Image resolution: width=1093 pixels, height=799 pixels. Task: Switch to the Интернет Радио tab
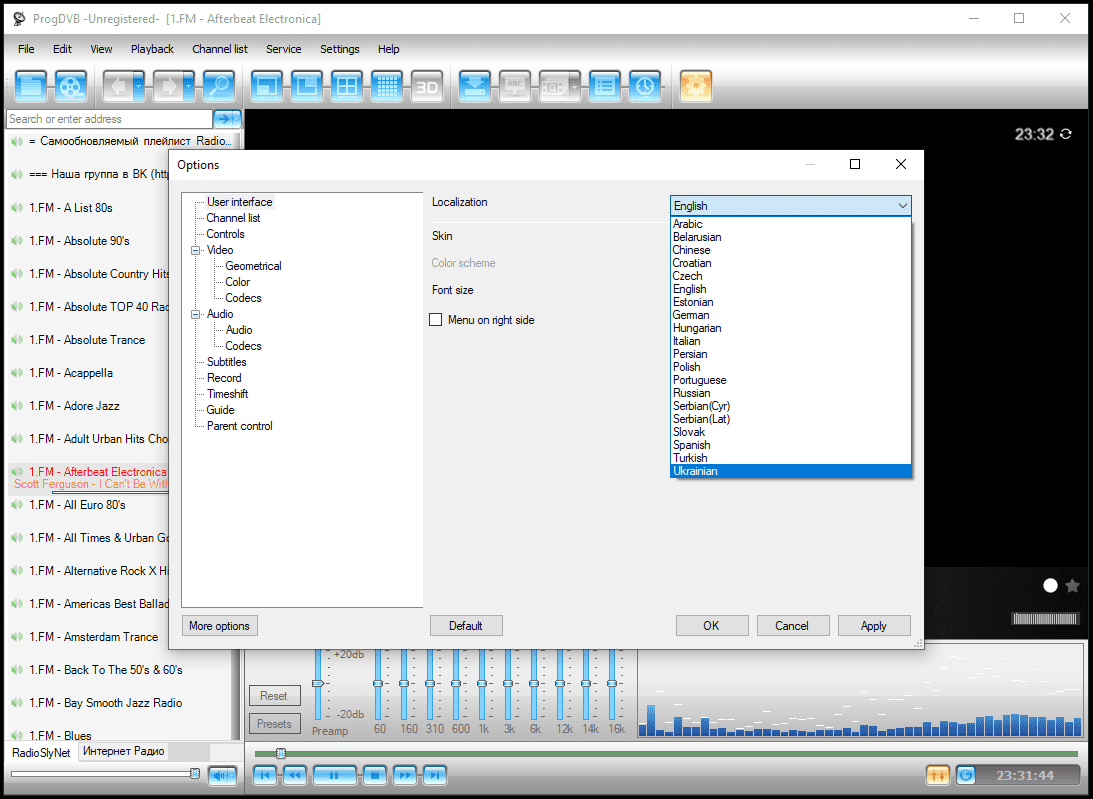[x=123, y=751]
